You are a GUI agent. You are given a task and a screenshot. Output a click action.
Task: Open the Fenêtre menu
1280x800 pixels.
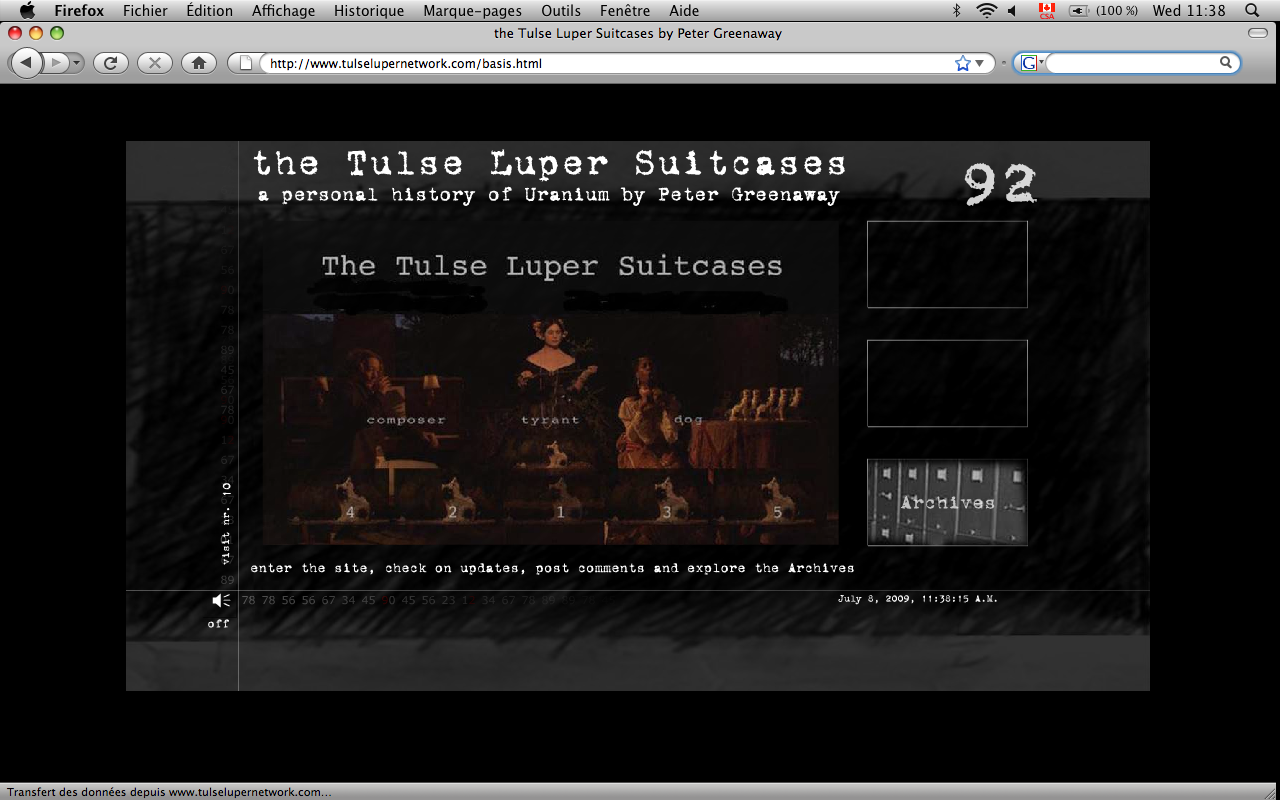tap(625, 11)
